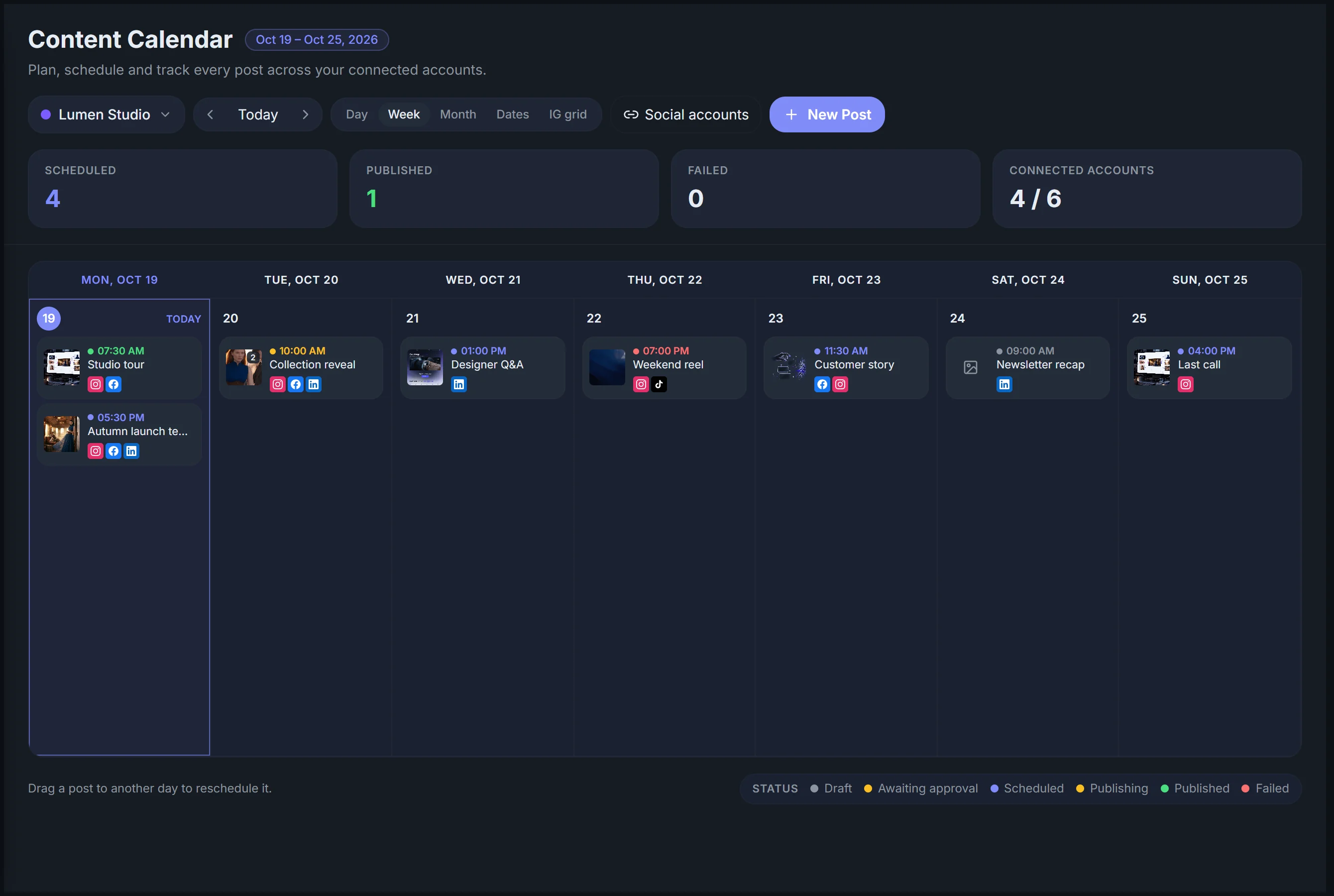1334x896 pixels.
Task: Open the IG grid view
Action: click(x=568, y=115)
